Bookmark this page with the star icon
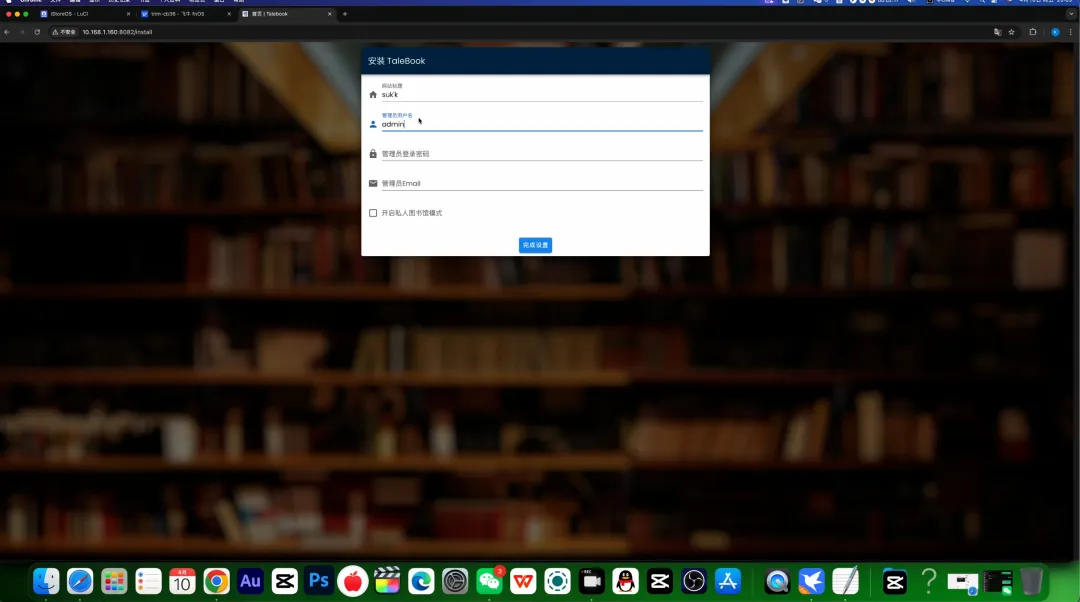Screen dimensions: 1080x602 click(1012, 32)
